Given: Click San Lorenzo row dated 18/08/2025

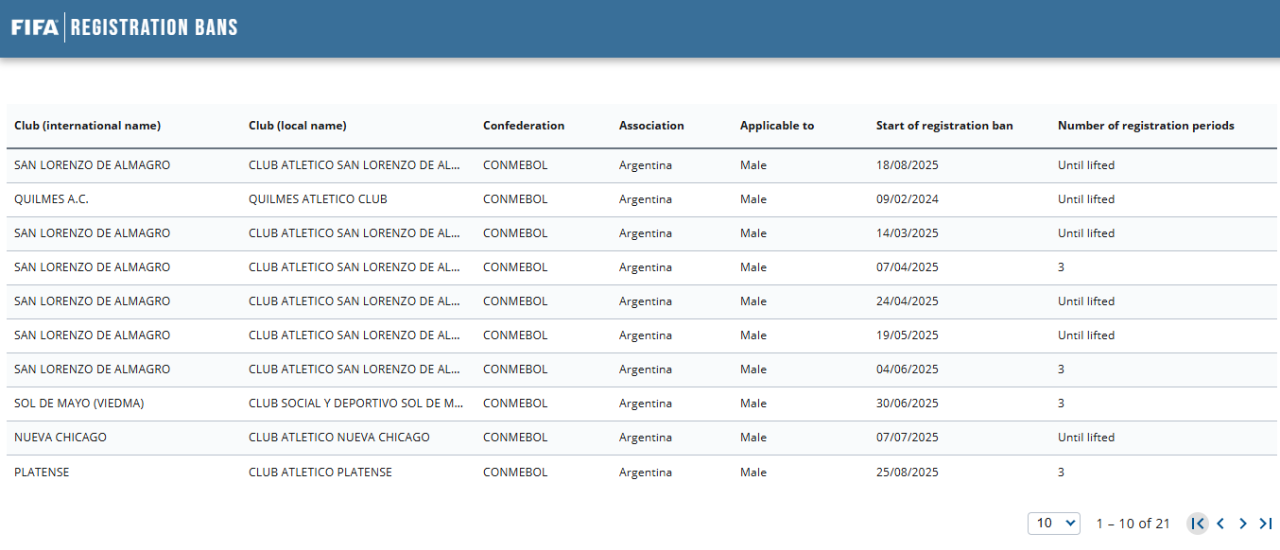Looking at the screenshot, I should coord(92,165).
